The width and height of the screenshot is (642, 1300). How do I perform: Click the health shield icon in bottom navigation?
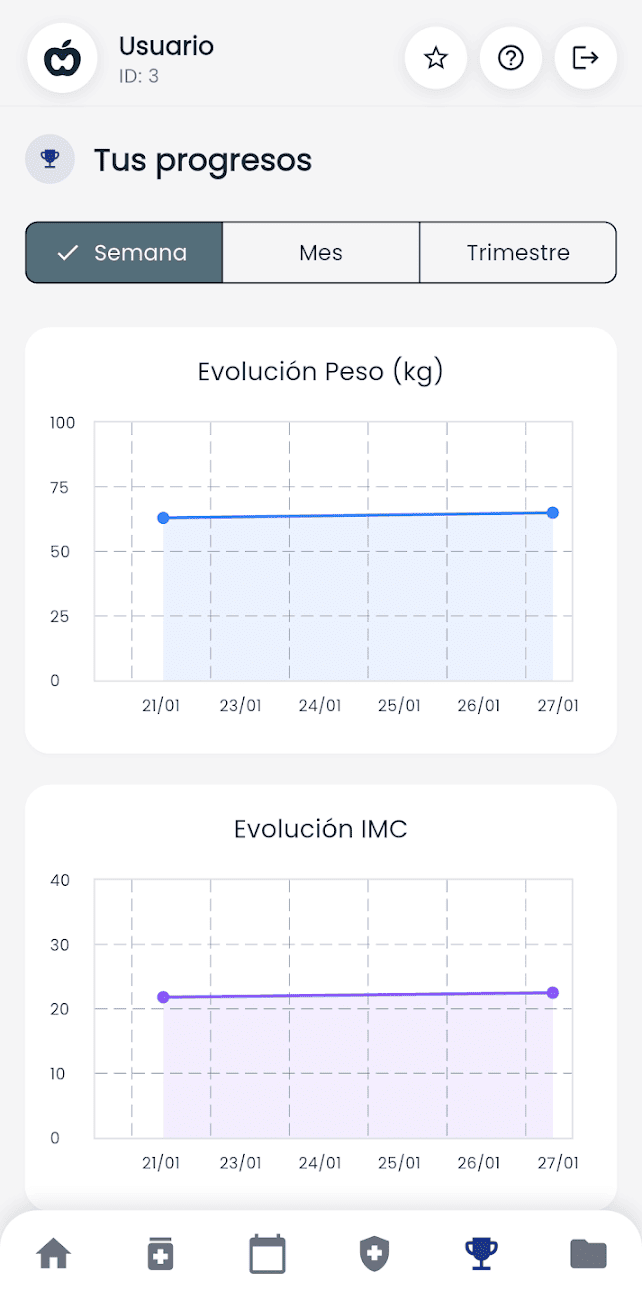(374, 1253)
